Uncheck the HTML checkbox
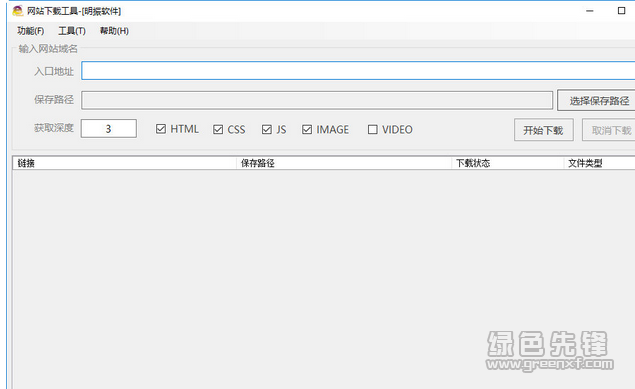The width and height of the screenshot is (635, 389). (x=161, y=129)
